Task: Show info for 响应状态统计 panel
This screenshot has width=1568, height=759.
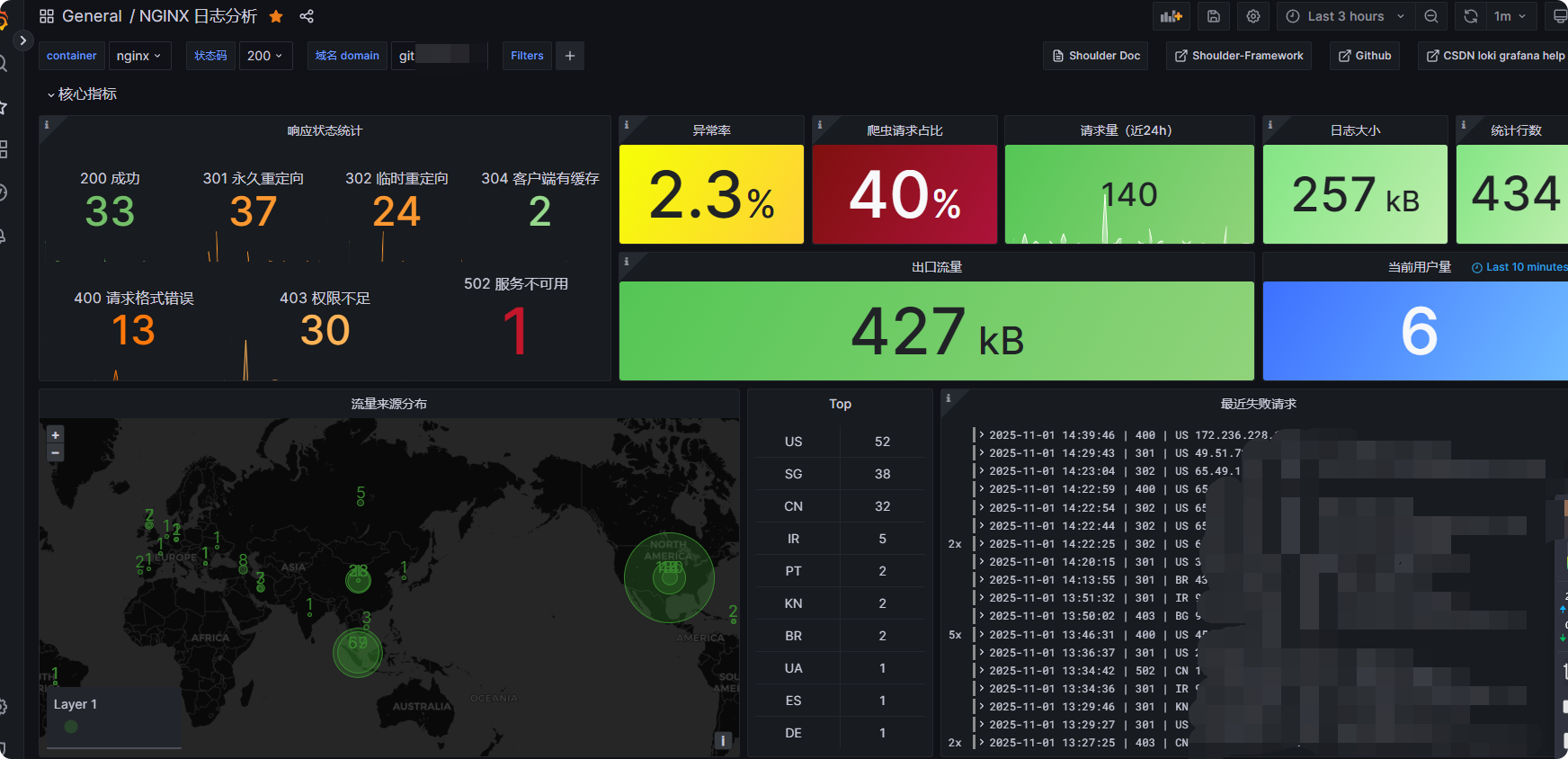Action: [x=47, y=125]
